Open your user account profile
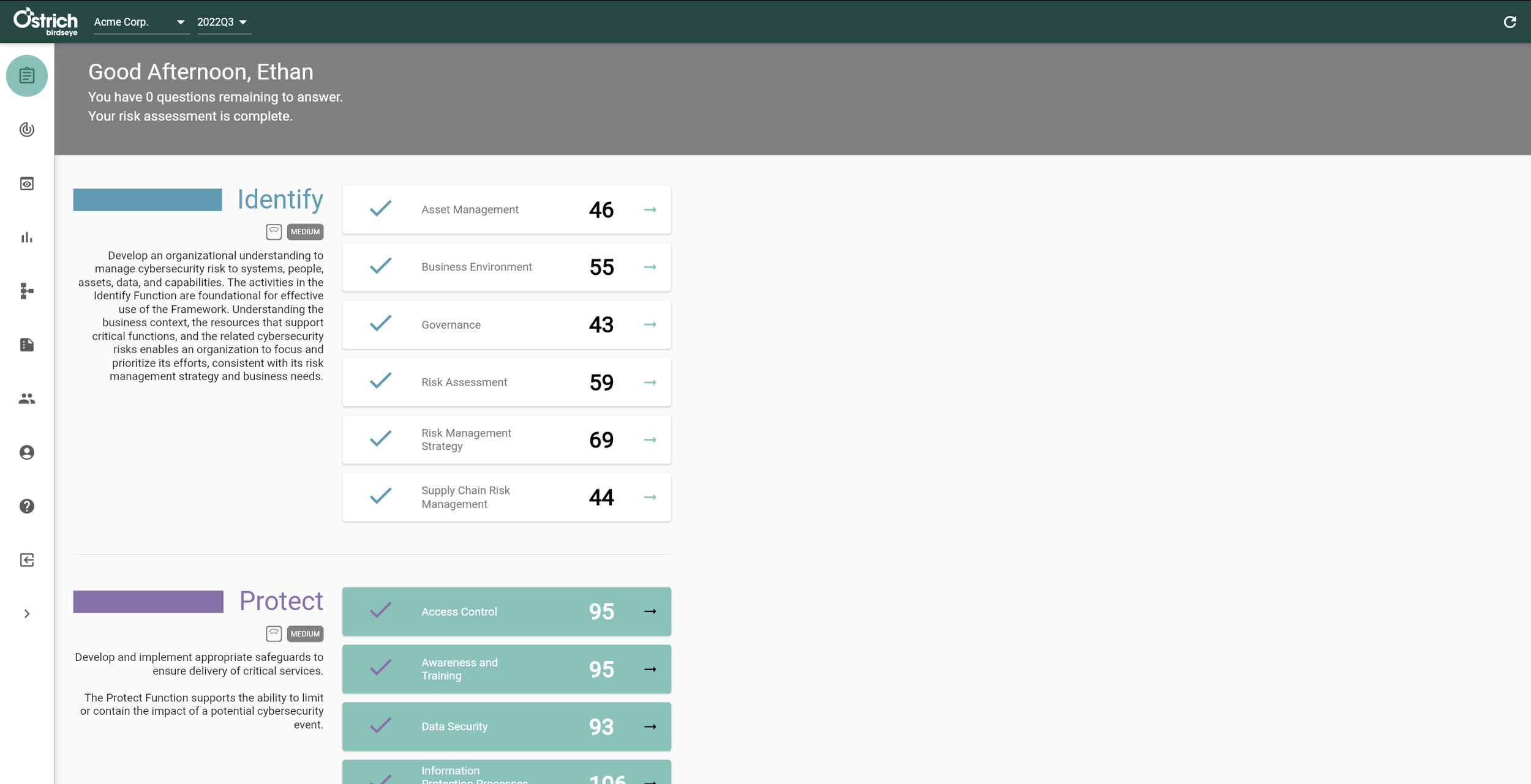 click(27, 452)
